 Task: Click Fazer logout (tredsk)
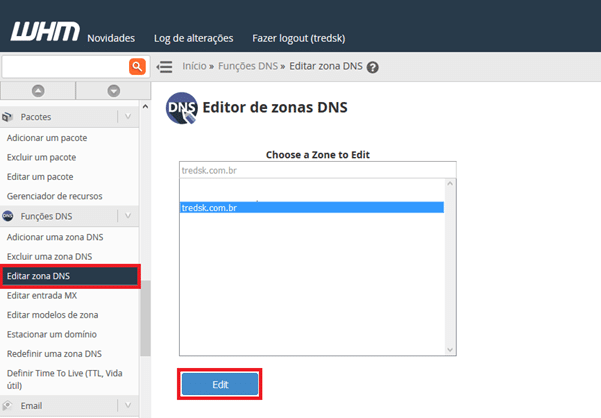tap(299, 38)
